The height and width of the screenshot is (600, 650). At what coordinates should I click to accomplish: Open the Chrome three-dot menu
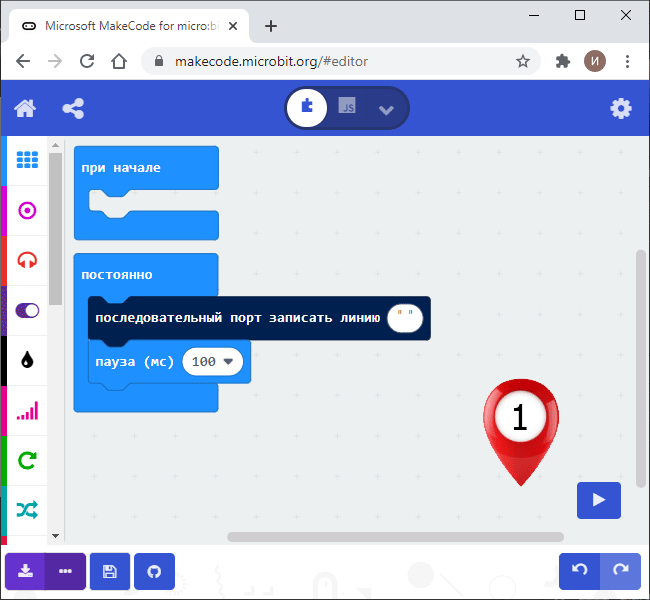[627, 61]
